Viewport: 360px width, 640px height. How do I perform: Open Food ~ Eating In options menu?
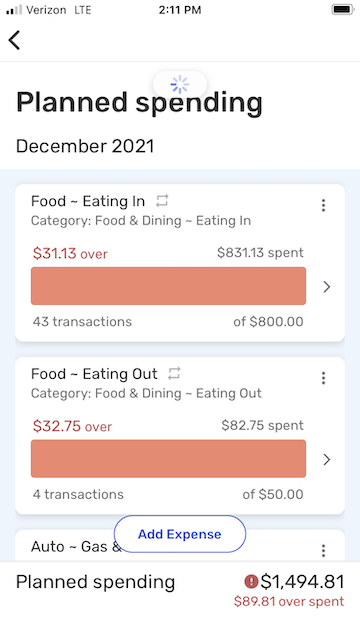point(323,205)
